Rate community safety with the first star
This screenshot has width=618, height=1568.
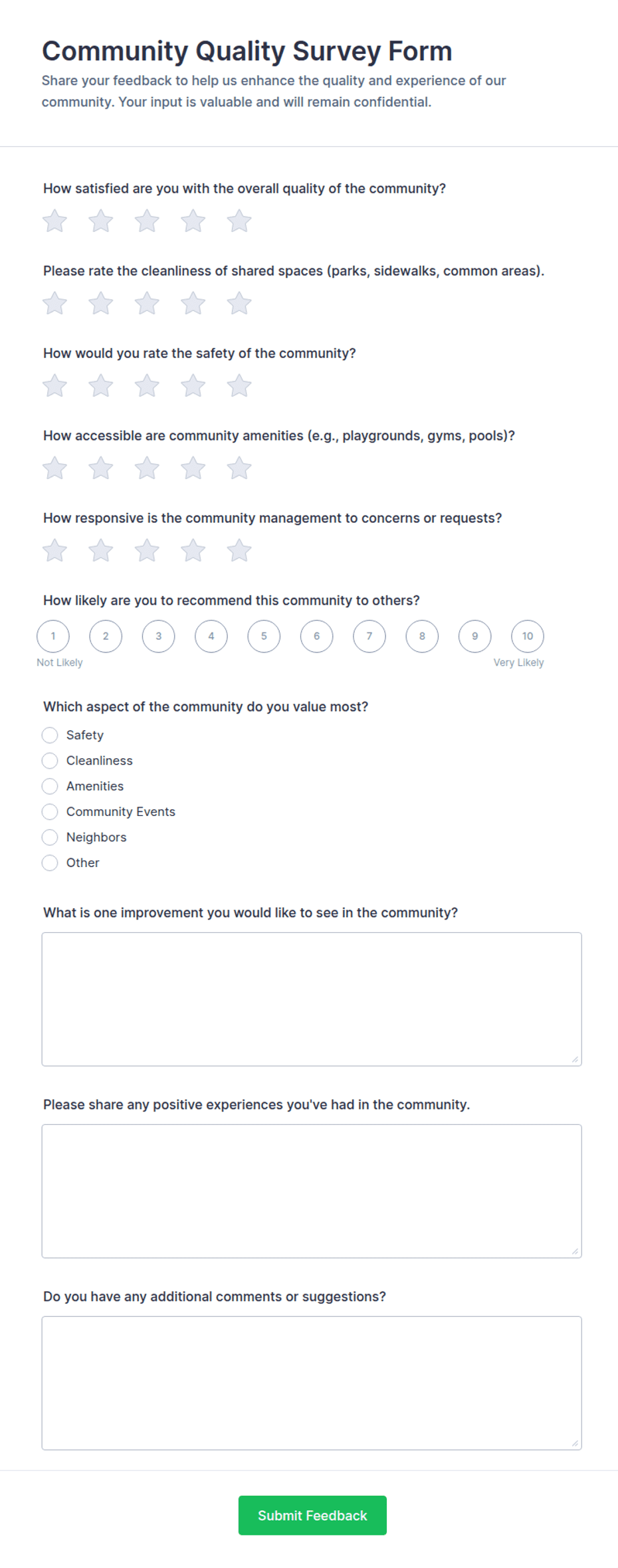54,386
